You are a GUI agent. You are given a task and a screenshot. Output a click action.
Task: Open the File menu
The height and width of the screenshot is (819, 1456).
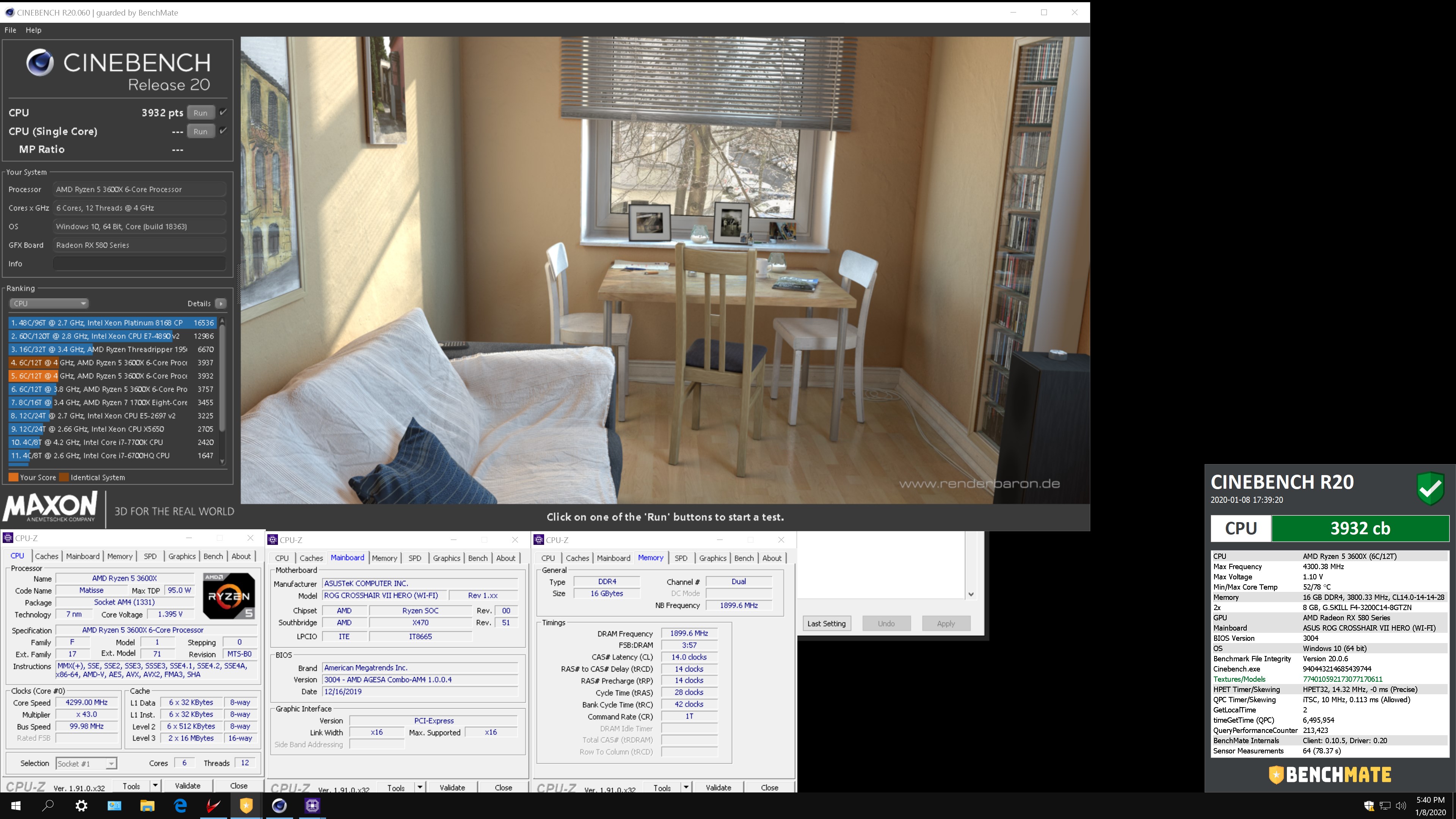point(10,30)
